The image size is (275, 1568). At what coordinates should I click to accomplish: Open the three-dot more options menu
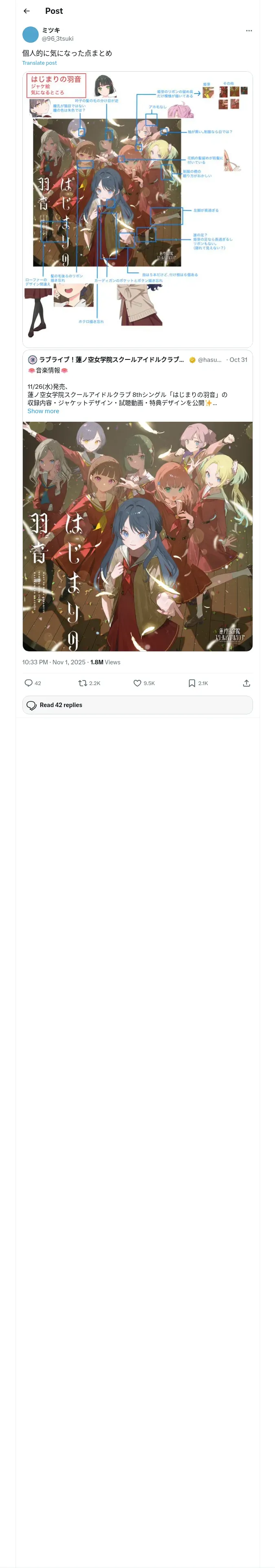point(249,31)
